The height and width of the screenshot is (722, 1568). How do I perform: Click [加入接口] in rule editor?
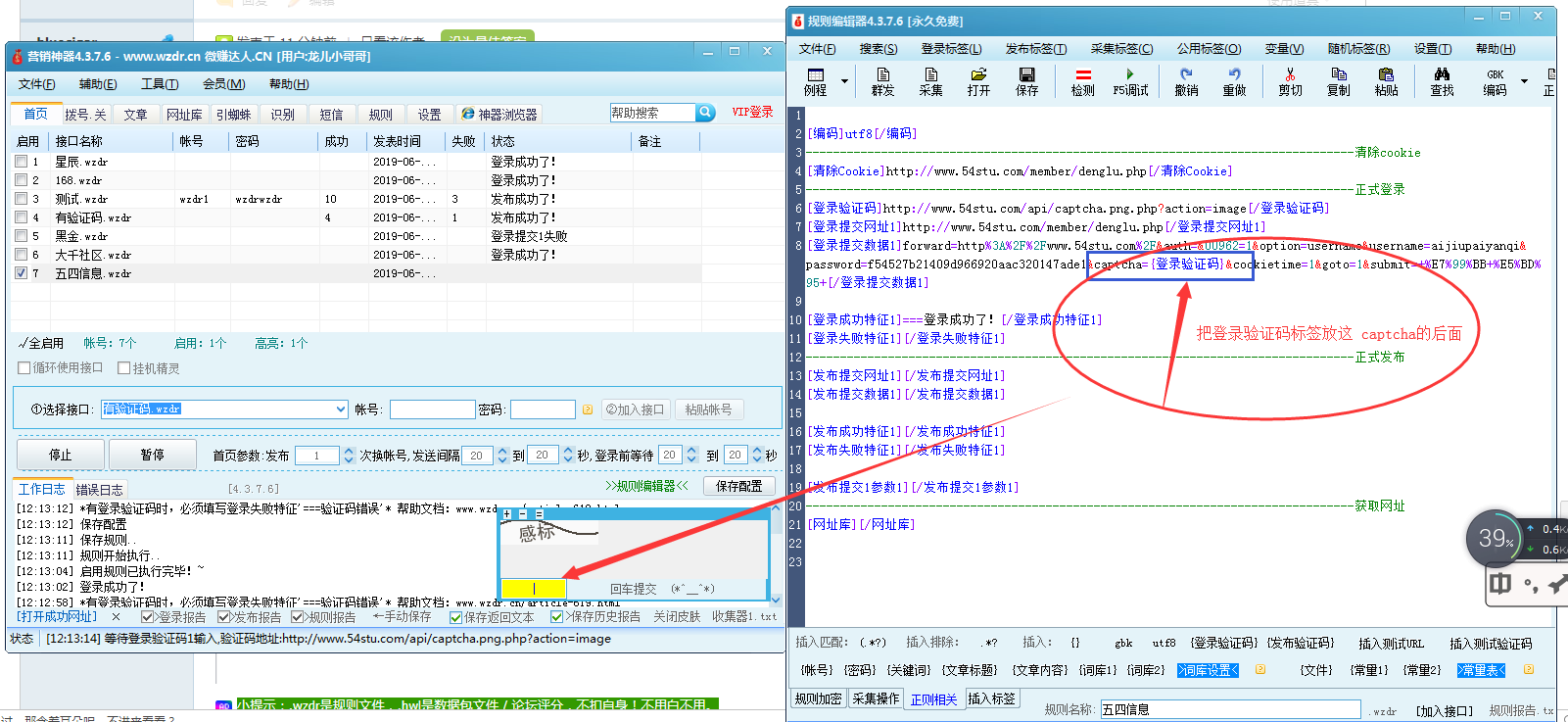[x=1444, y=710]
